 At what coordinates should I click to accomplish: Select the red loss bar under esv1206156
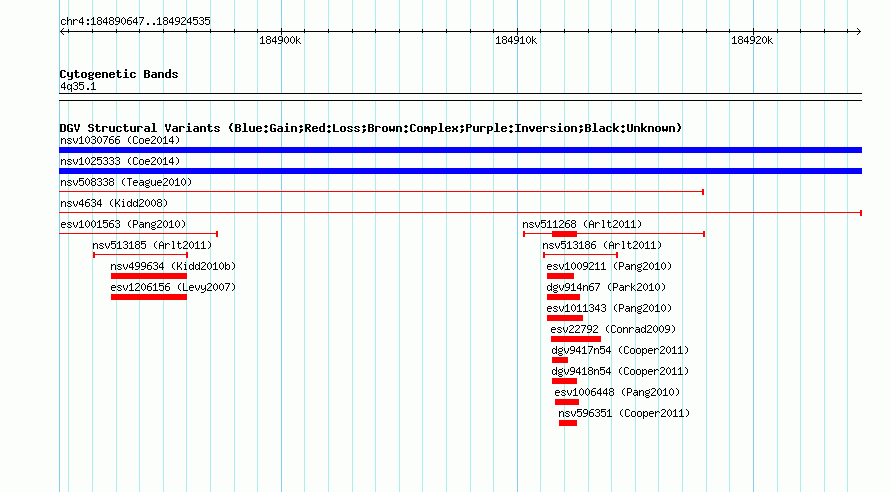click(149, 297)
